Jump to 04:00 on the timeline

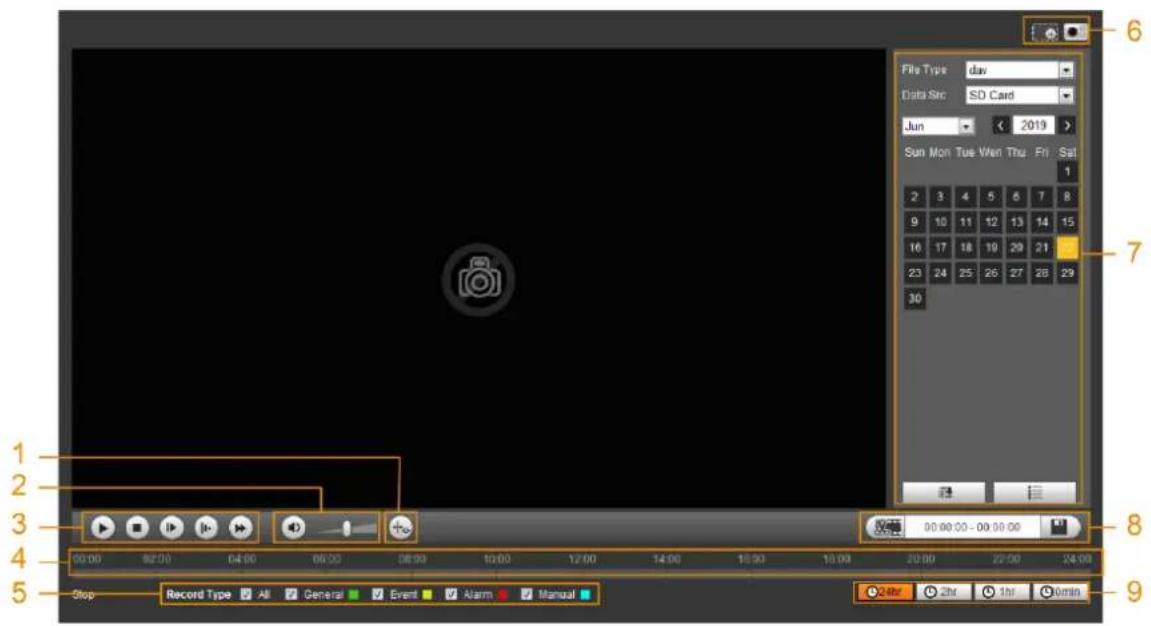coord(242,559)
